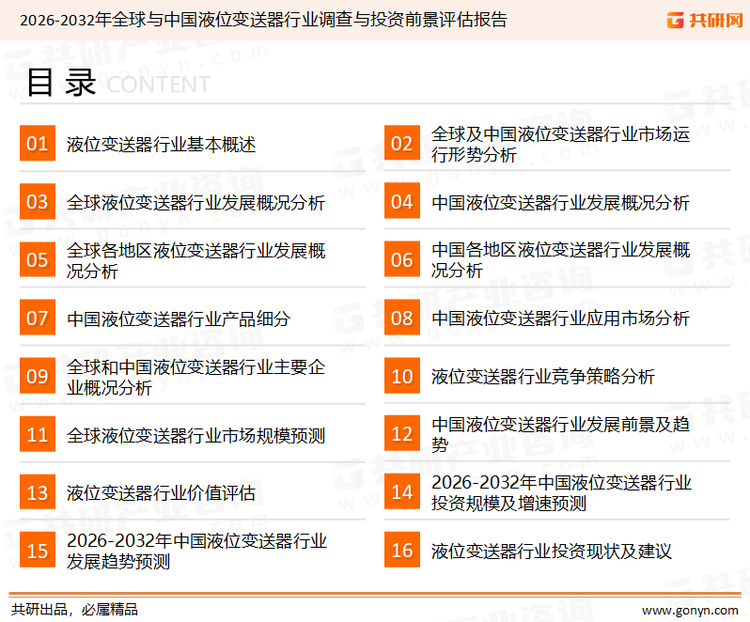Click the orange 06 number box
Image resolution: width=750 pixels, height=622 pixels.
(x=402, y=259)
